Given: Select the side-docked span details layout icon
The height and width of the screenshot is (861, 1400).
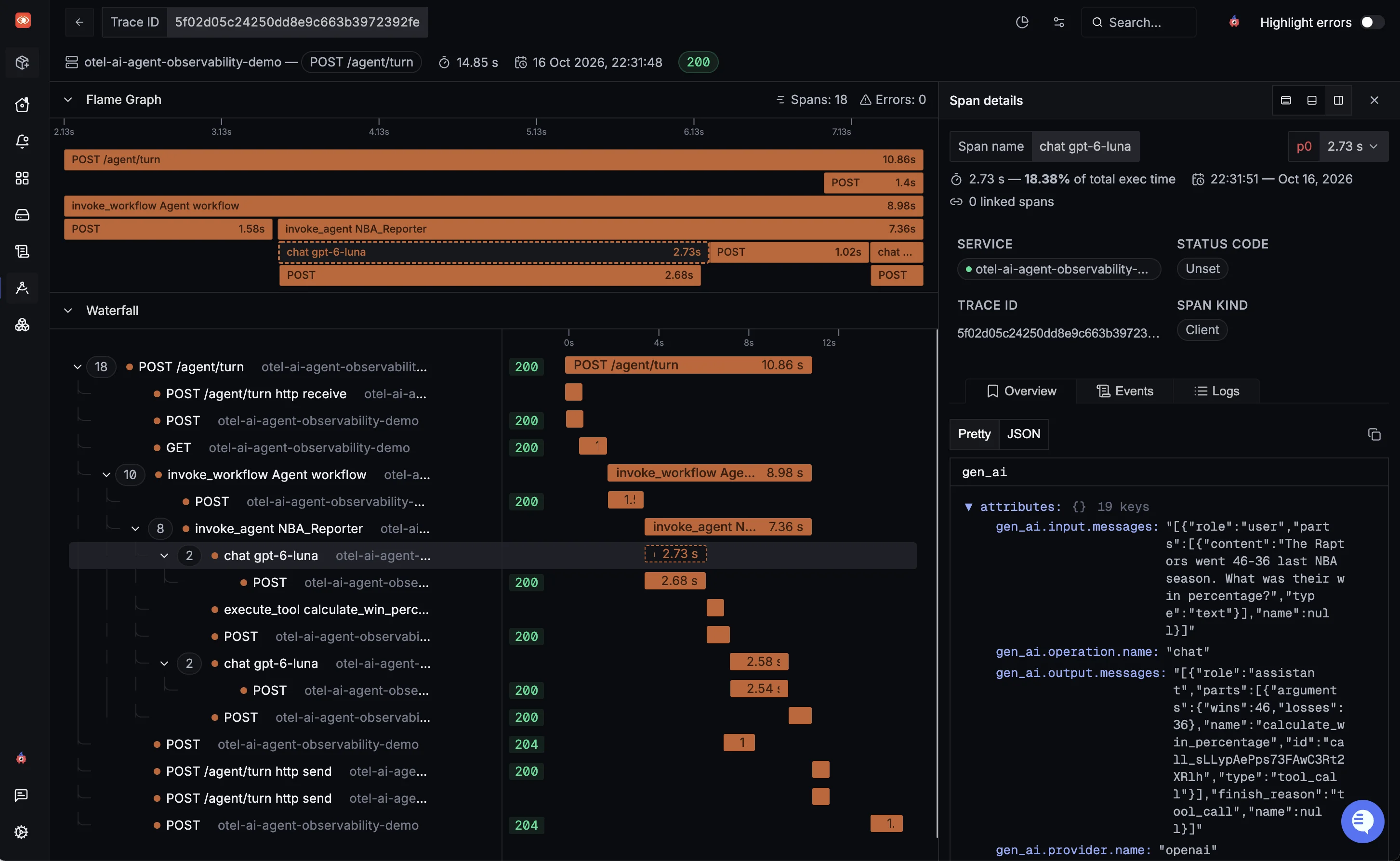Looking at the screenshot, I should pos(1338,100).
